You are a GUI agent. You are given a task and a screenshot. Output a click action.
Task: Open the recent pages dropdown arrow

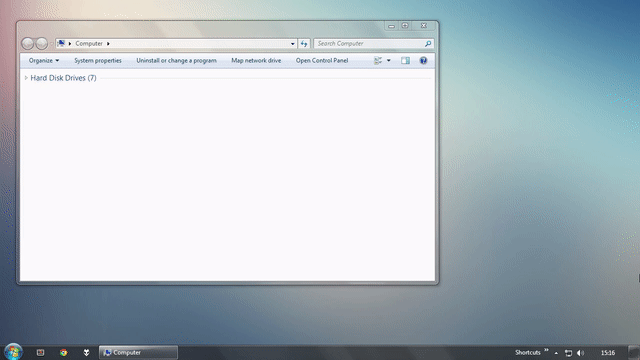point(51,43)
